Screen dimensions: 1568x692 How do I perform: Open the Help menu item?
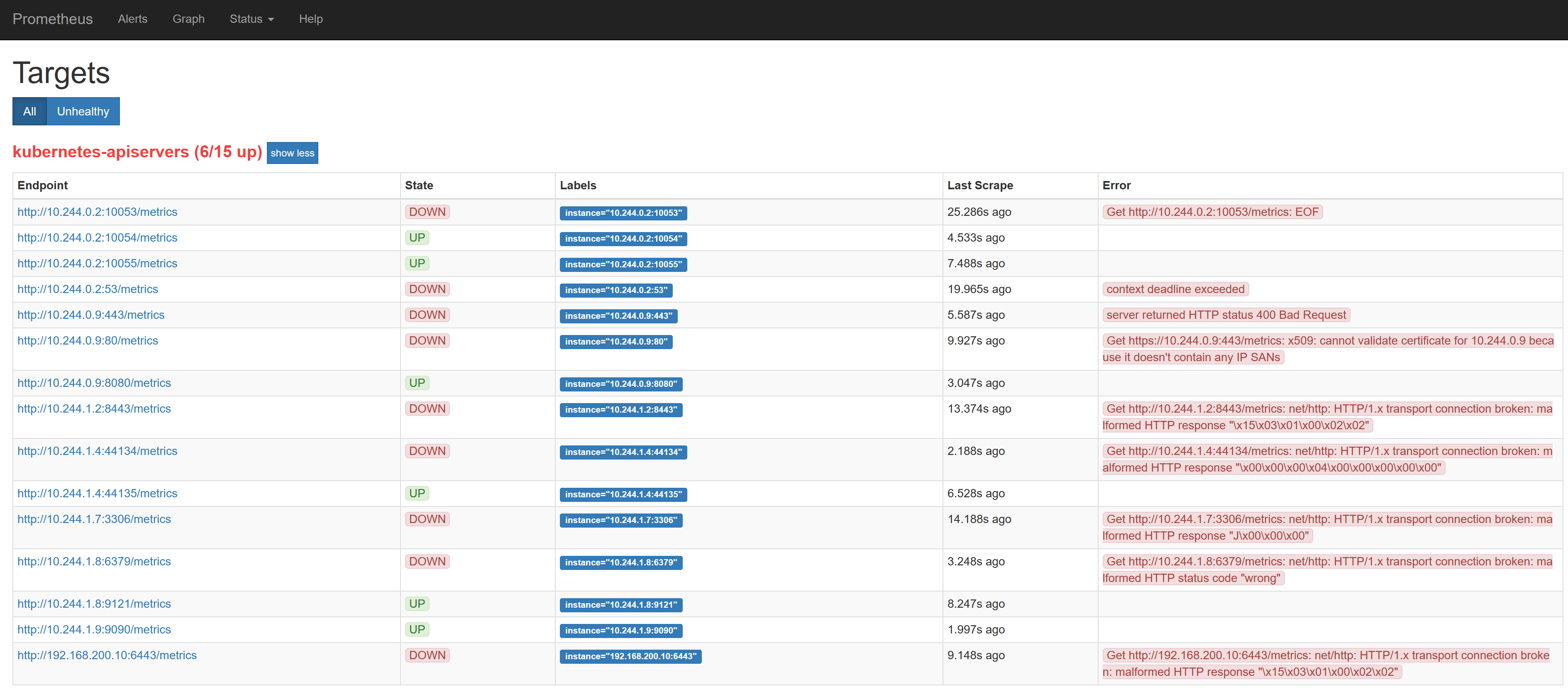[x=310, y=19]
